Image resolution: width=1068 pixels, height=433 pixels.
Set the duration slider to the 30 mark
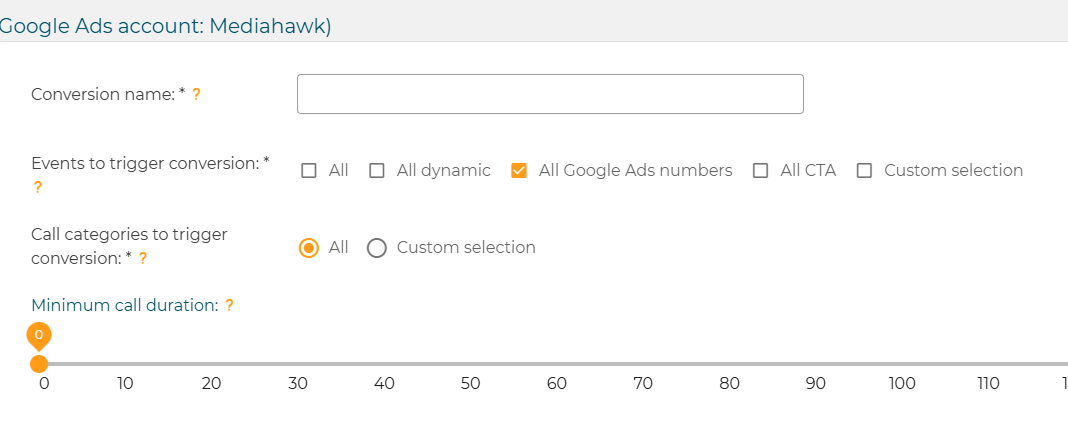[x=298, y=364]
